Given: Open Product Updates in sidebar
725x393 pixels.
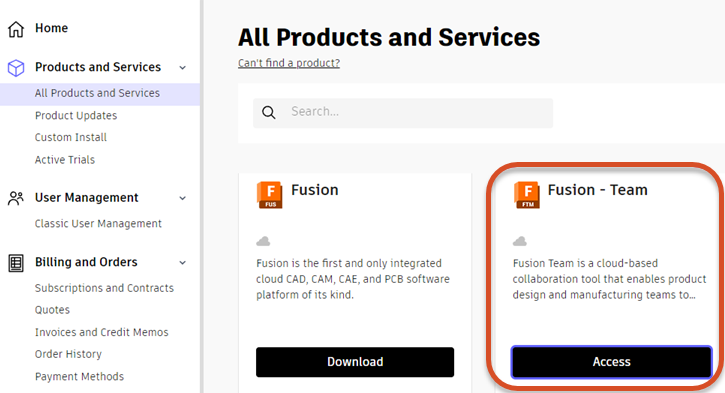Looking at the screenshot, I should point(76,116).
